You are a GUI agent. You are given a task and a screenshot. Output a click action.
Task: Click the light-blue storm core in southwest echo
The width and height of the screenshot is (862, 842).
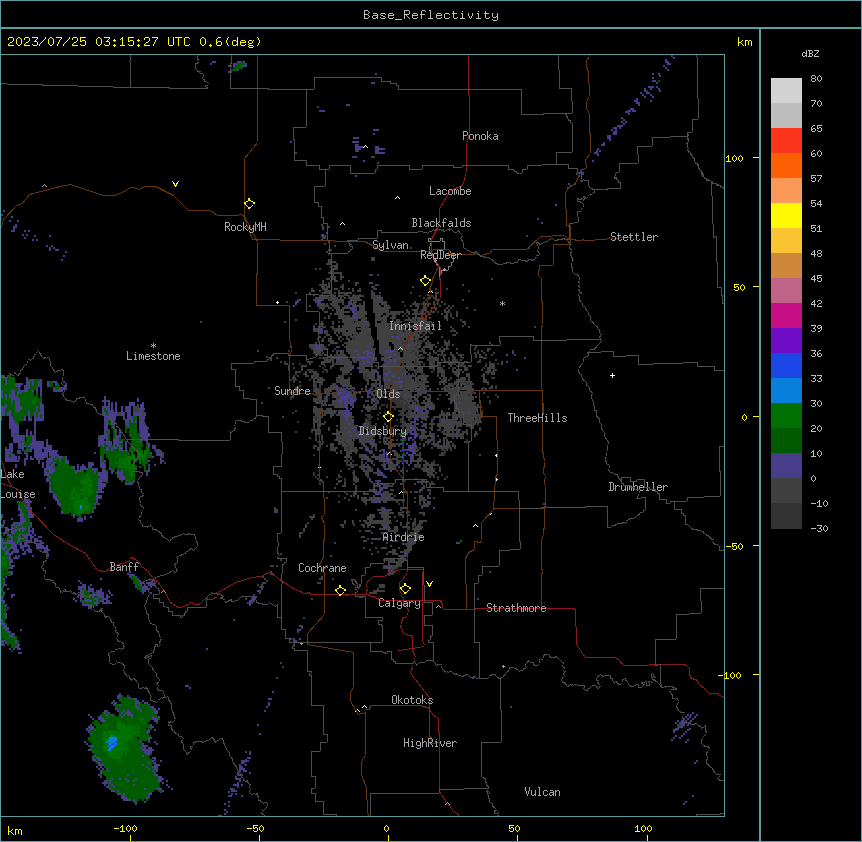click(x=112, y=743)
